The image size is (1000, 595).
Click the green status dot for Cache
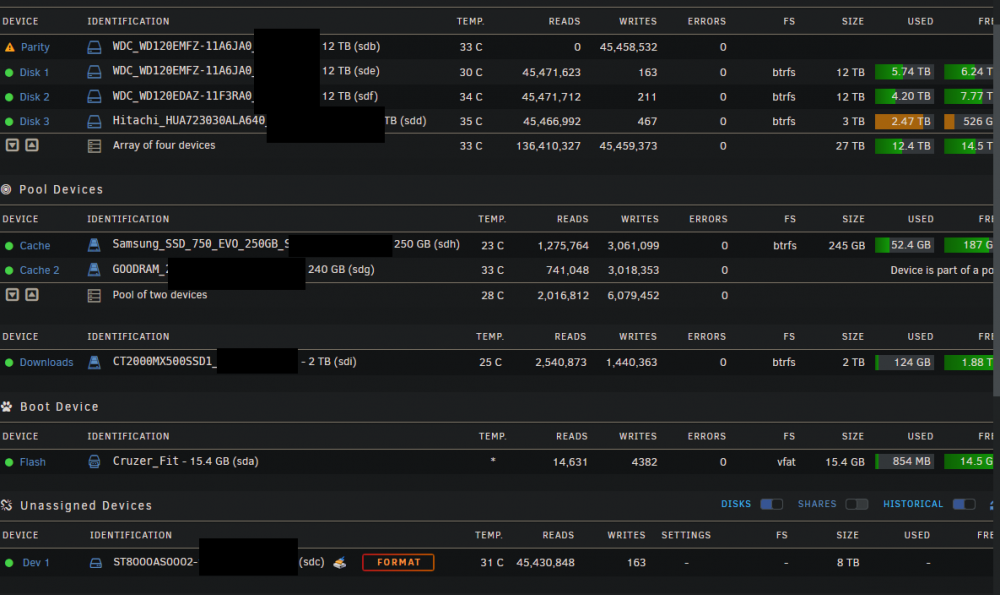(x=9, y=246)
